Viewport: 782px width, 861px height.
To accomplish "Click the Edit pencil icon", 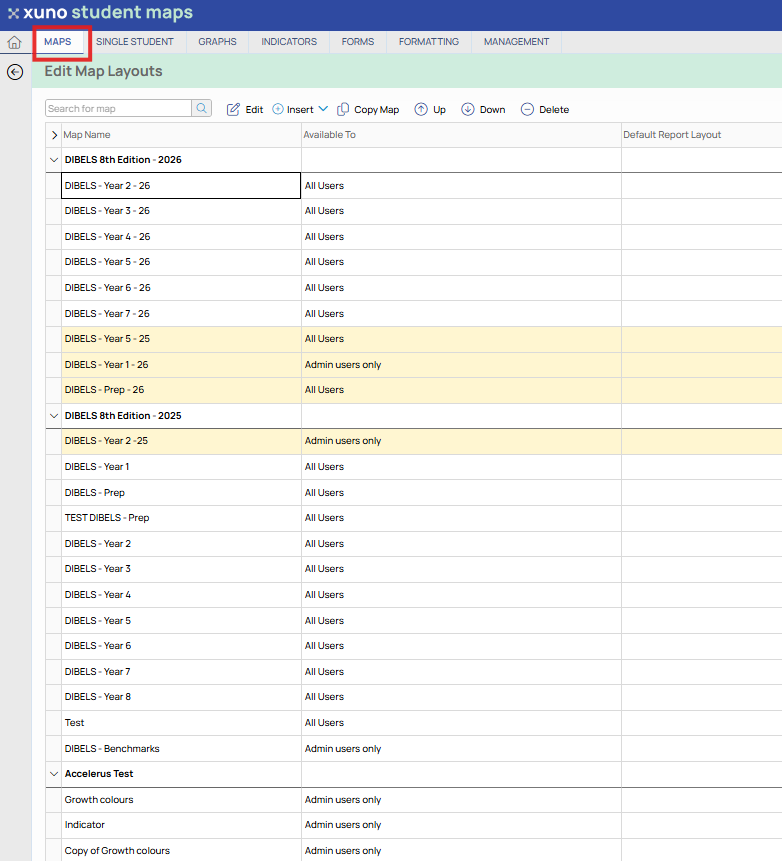I will point(233,109).
